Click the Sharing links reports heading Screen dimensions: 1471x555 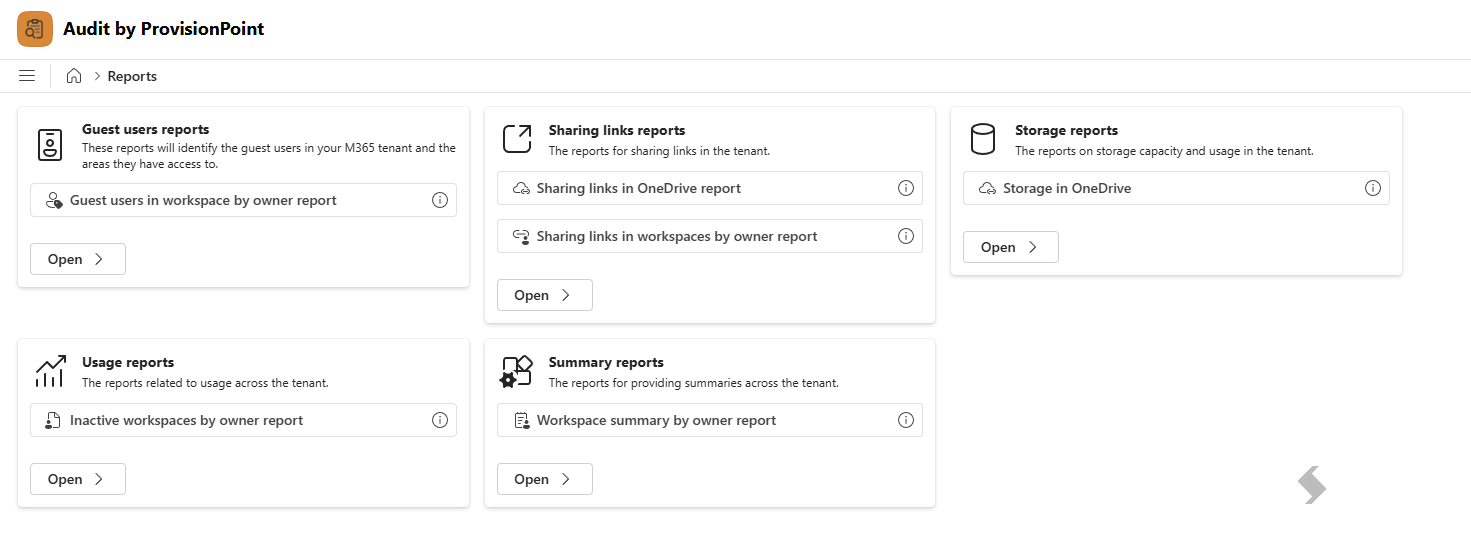[x=617, y=130]
